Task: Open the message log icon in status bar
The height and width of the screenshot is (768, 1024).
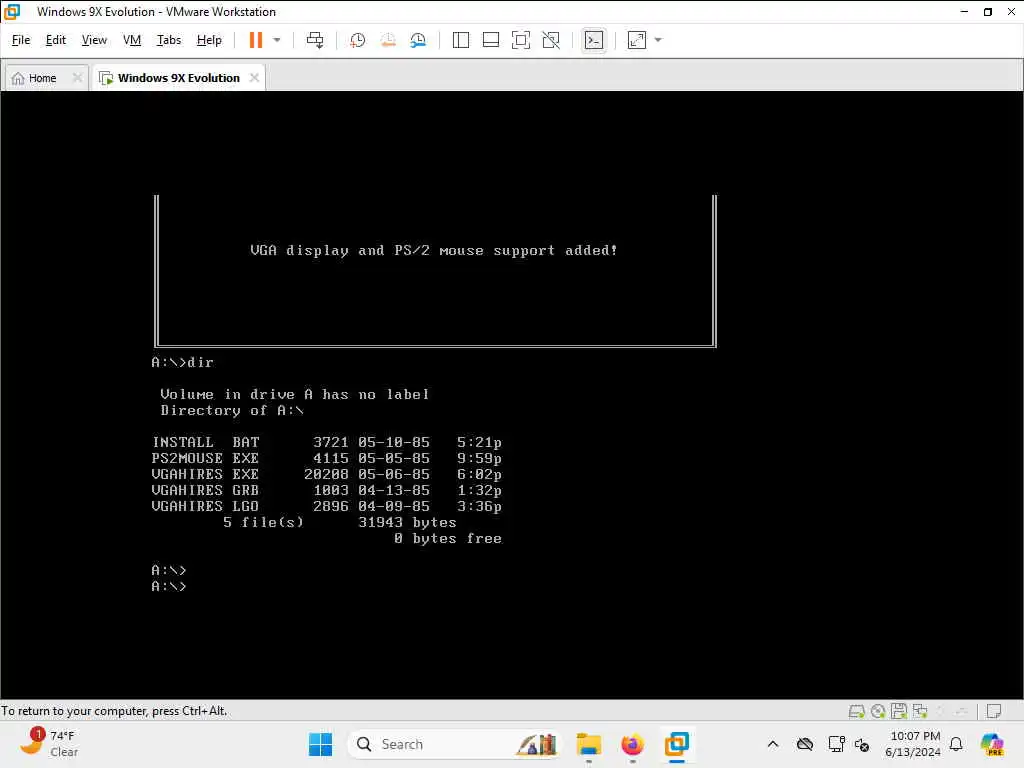Action: click(x=994, y=711)
